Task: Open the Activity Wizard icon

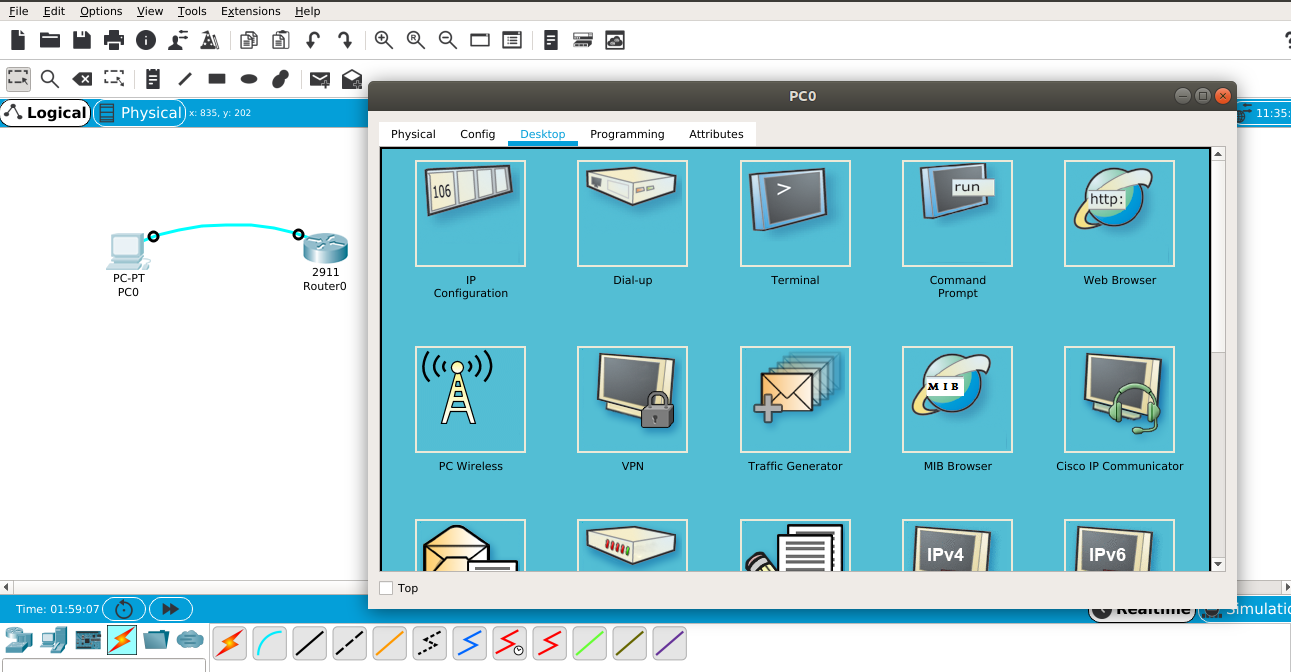Action: (x=178, y=40)
